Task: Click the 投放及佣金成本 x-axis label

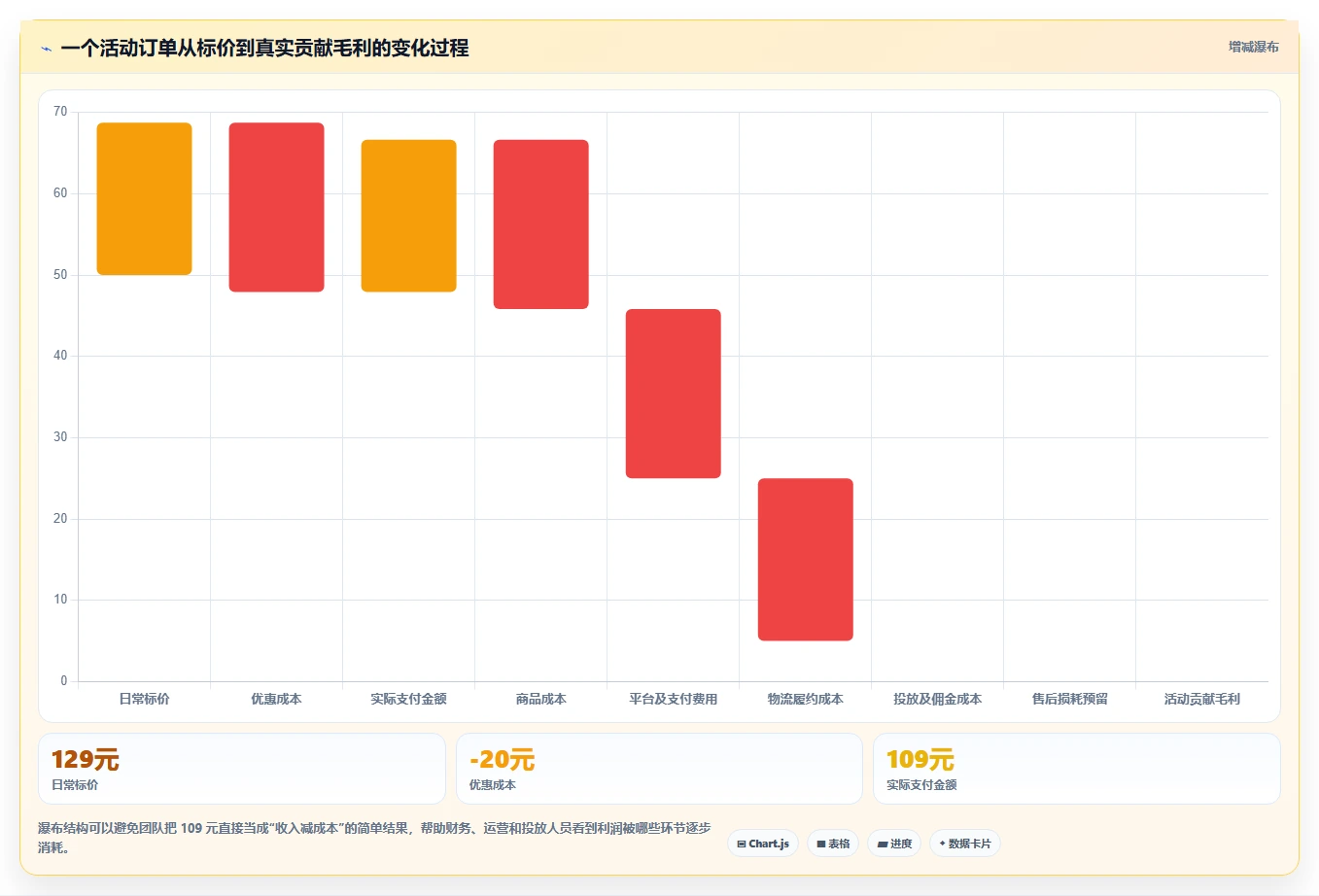Action: pos(938,699)
